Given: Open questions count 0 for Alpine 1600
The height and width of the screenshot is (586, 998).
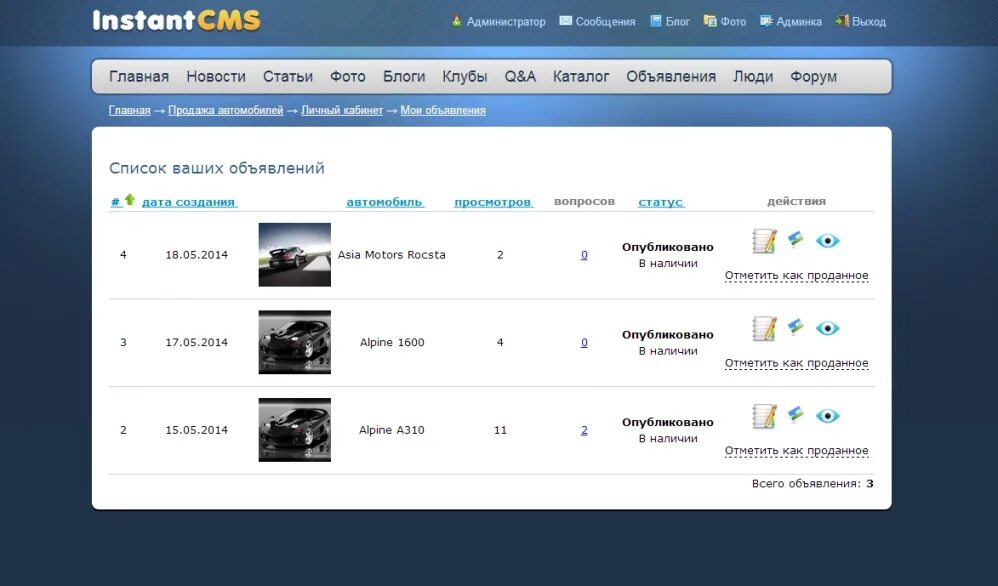Looking at the screenshot, I should (584, 343).
